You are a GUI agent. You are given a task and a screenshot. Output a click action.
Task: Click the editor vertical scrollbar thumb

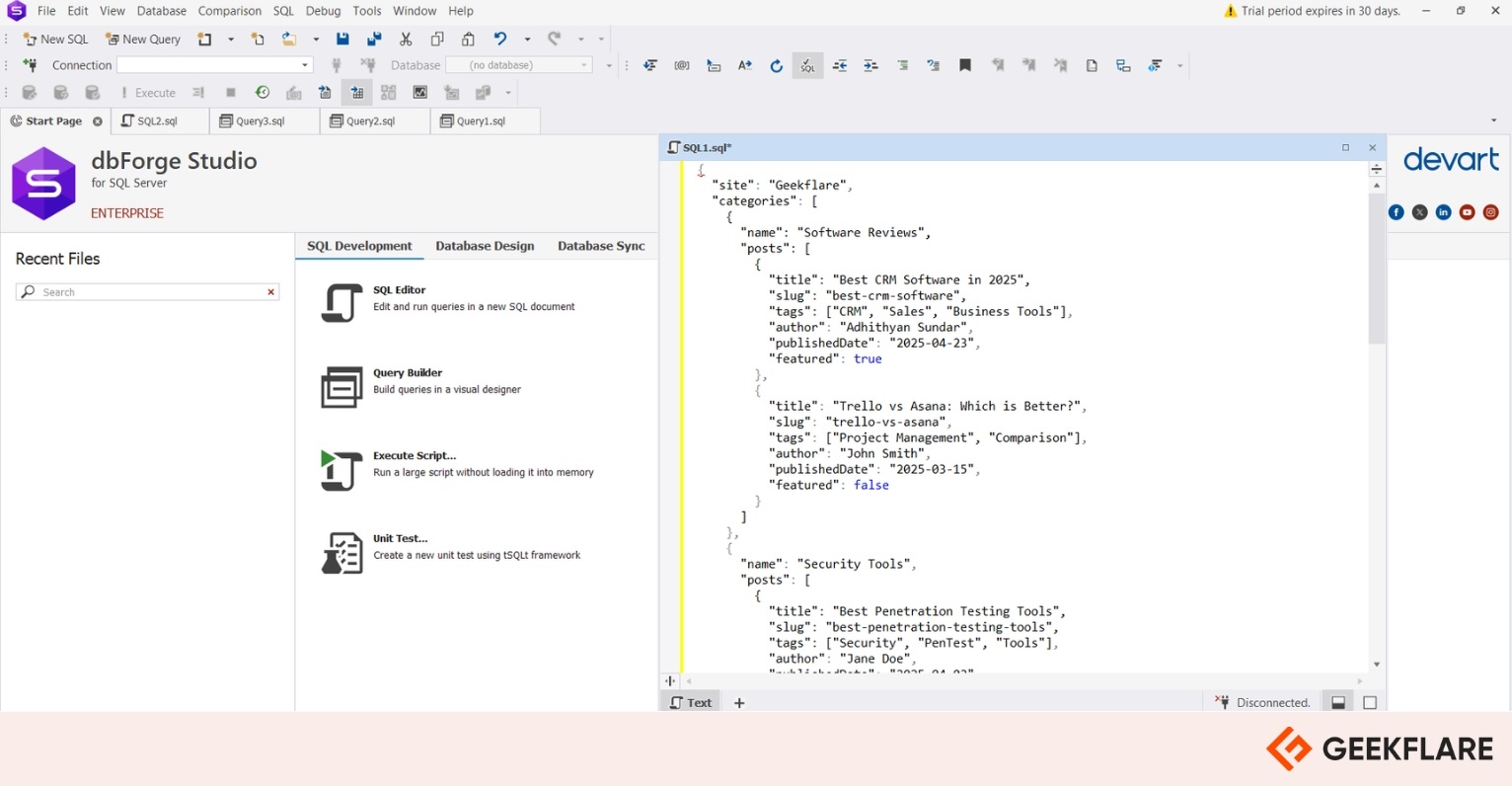pyautogui.click(x=1377, y=269)
